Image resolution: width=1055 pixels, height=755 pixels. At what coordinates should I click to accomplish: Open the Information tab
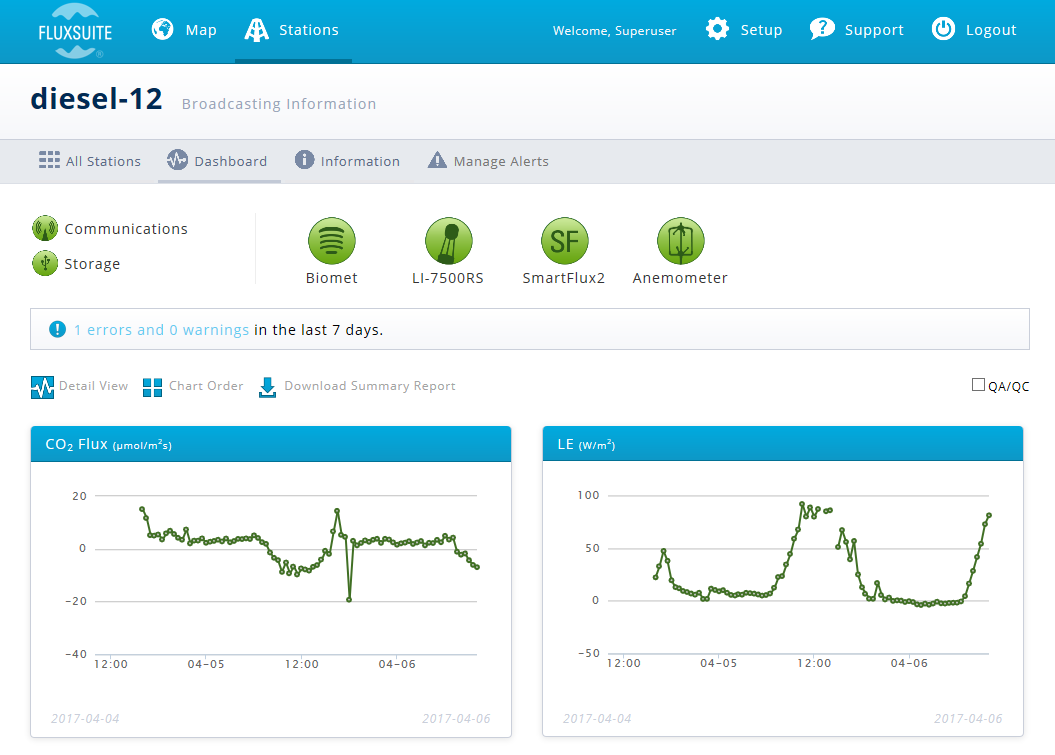[x=347, y=161]
